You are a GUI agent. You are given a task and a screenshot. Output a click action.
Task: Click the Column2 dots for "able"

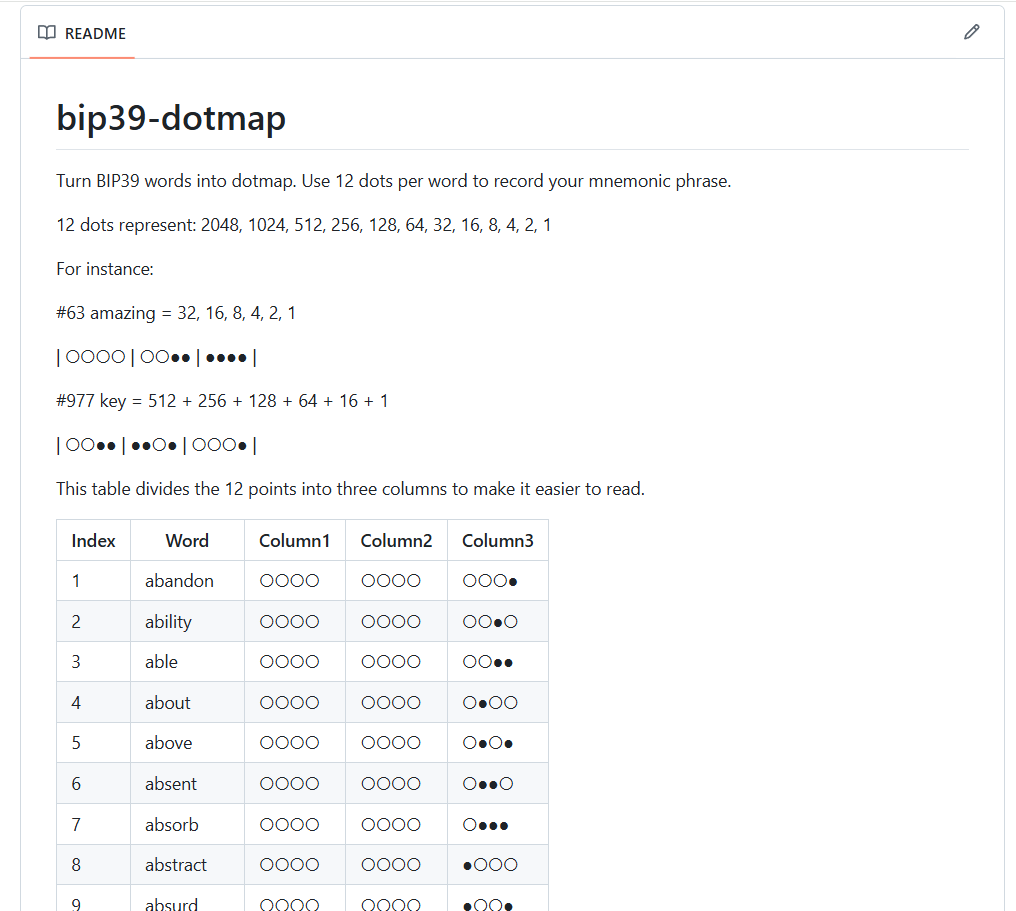(x=391, y=662)
